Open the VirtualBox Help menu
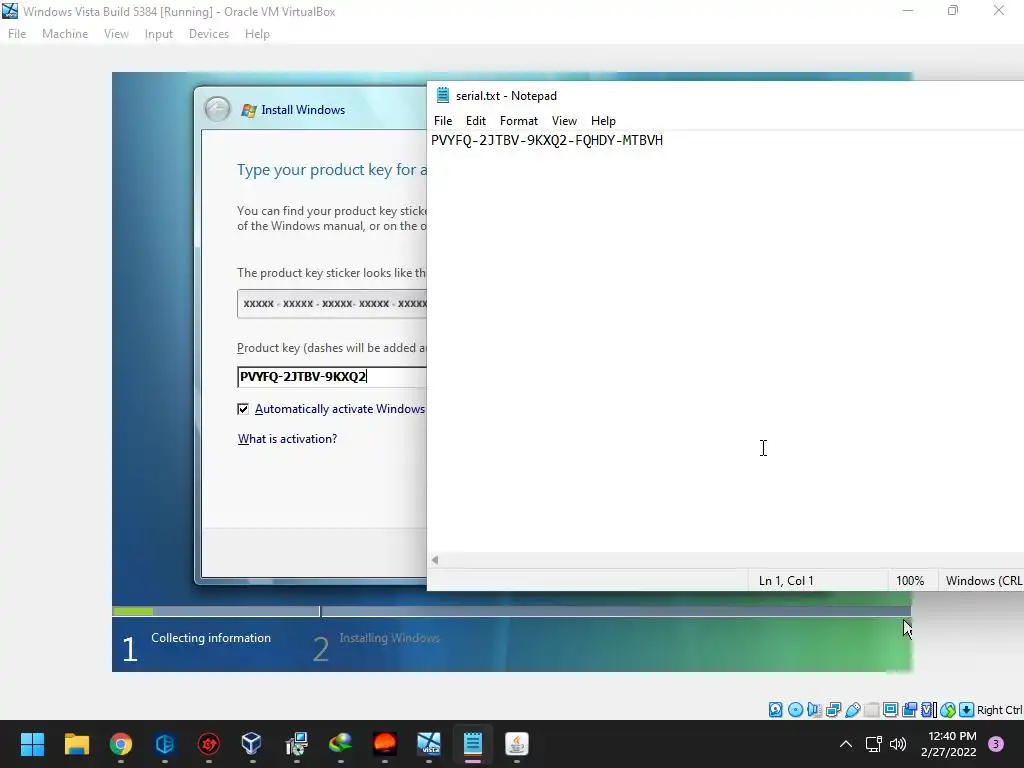 (x=257, y=34)
